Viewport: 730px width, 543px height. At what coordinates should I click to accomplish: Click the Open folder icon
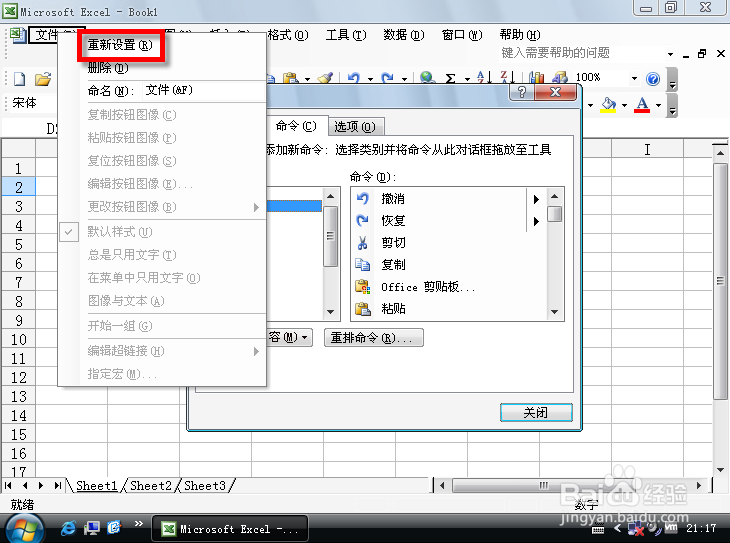[43, 79]
